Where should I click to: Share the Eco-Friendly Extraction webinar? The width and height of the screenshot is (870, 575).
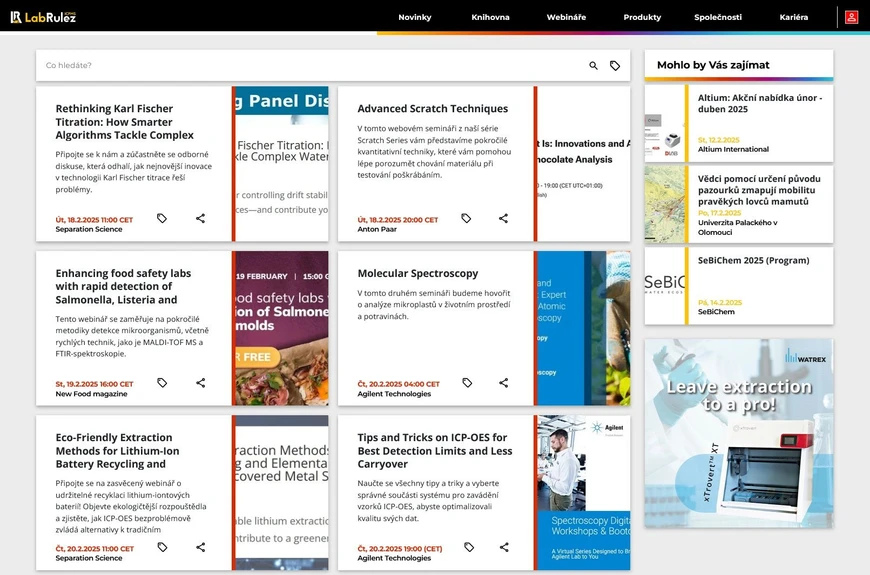pos(200,547)
